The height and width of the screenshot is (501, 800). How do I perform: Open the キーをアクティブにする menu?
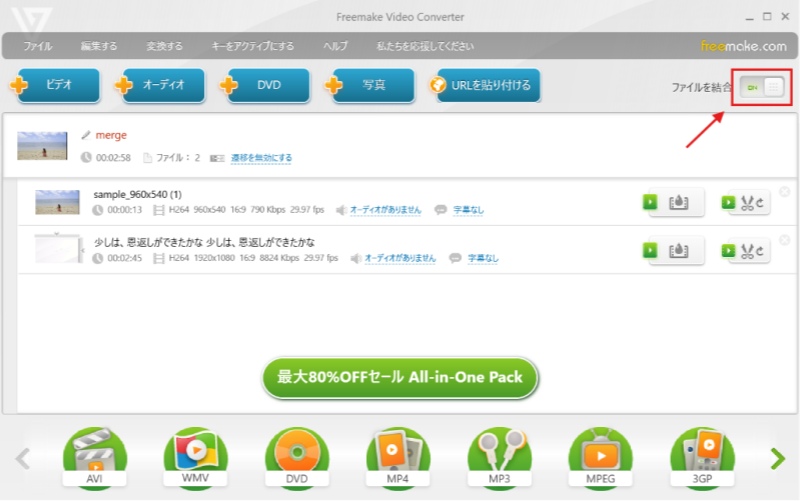(x=253, y=46)
